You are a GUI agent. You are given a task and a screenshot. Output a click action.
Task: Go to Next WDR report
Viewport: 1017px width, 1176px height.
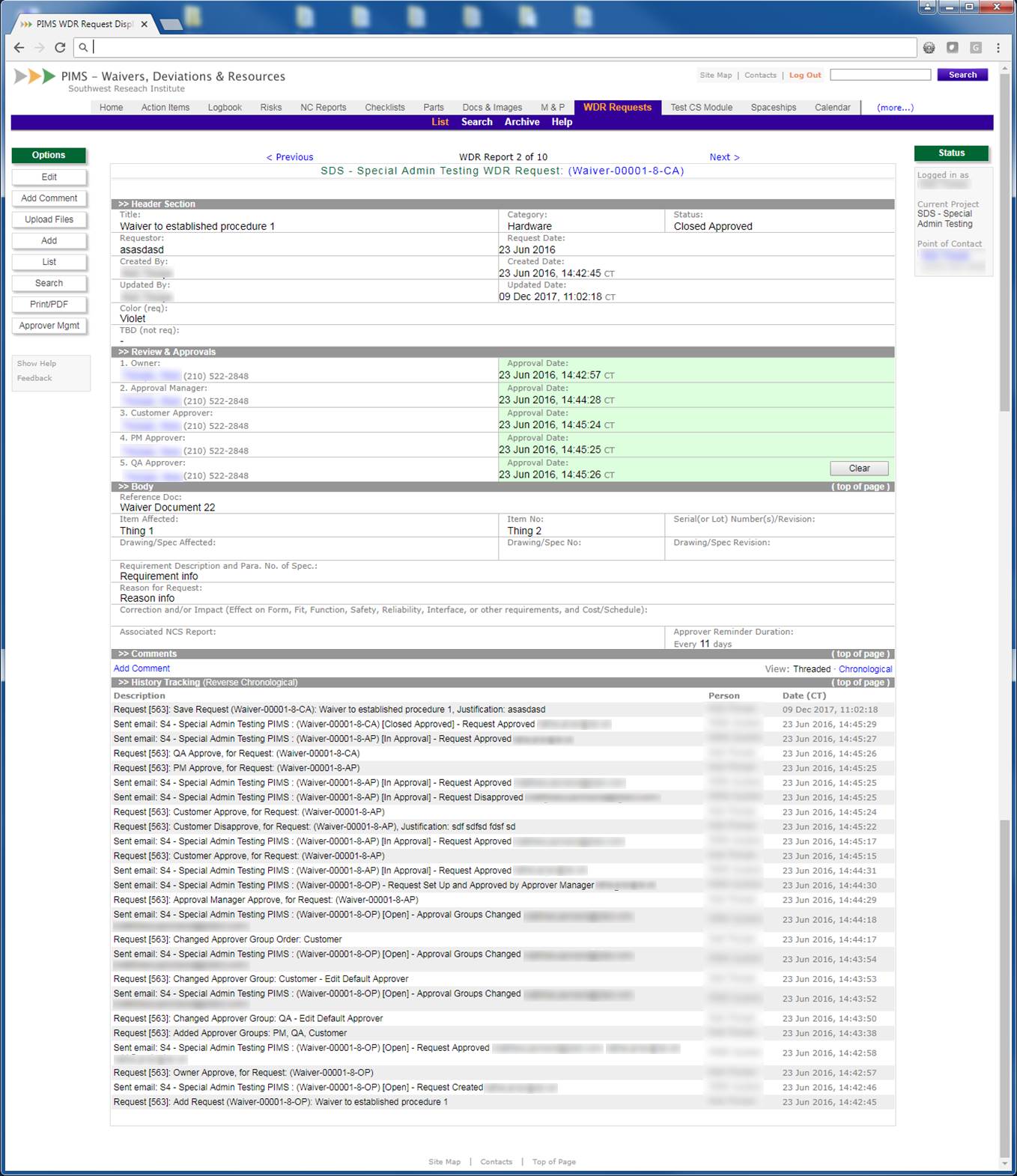point(724,157)
